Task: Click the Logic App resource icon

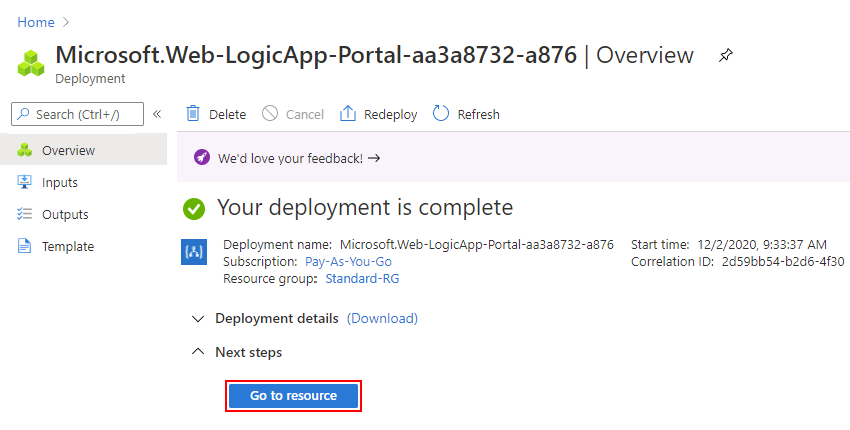Action: 193,252
